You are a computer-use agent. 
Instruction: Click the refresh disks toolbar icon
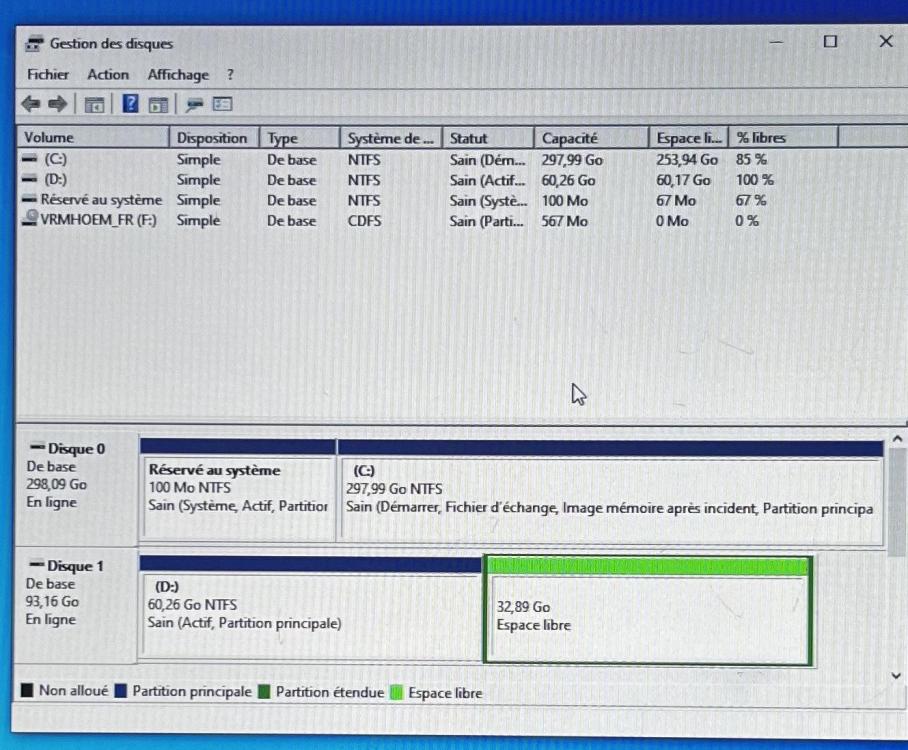click(194, 104)
